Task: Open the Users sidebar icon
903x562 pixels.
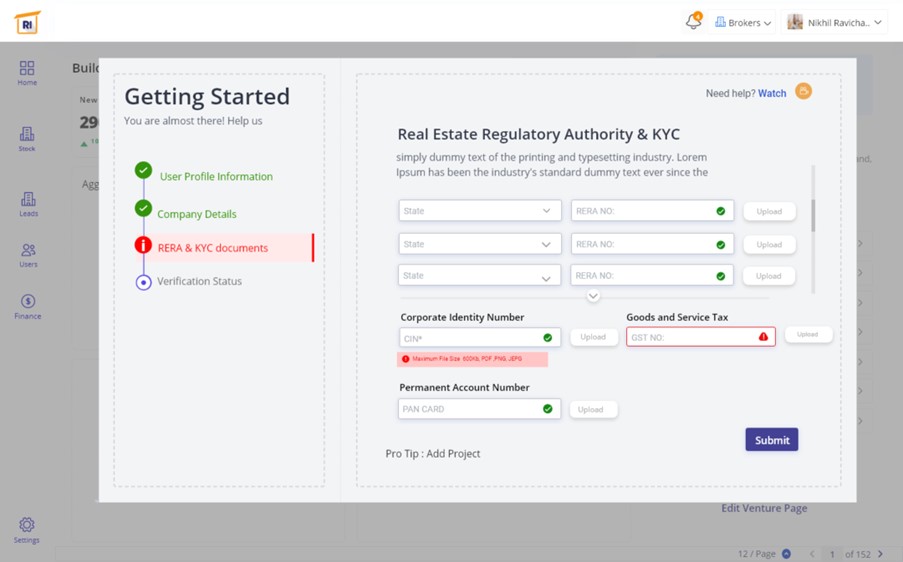Action: (28, 254)
